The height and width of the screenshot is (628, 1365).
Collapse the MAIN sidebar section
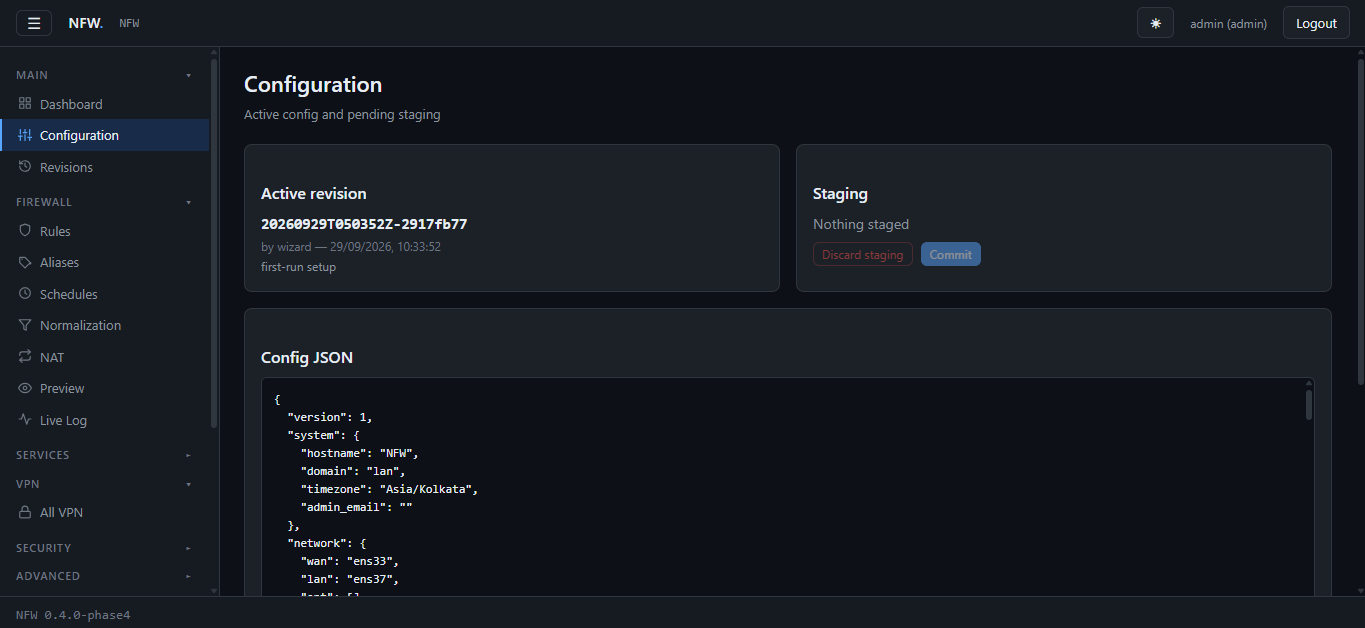104,75
